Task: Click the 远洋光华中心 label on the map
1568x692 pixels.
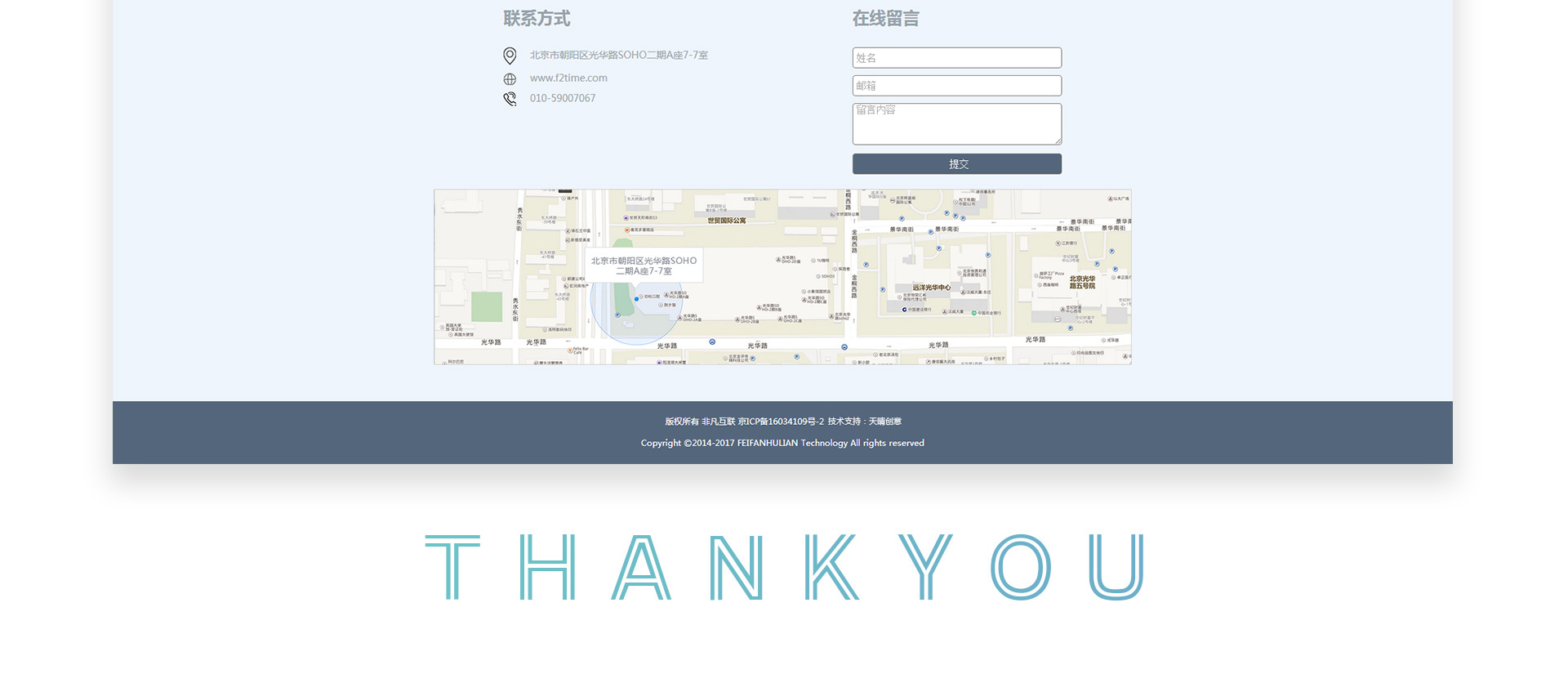Action: click(932, 288)
